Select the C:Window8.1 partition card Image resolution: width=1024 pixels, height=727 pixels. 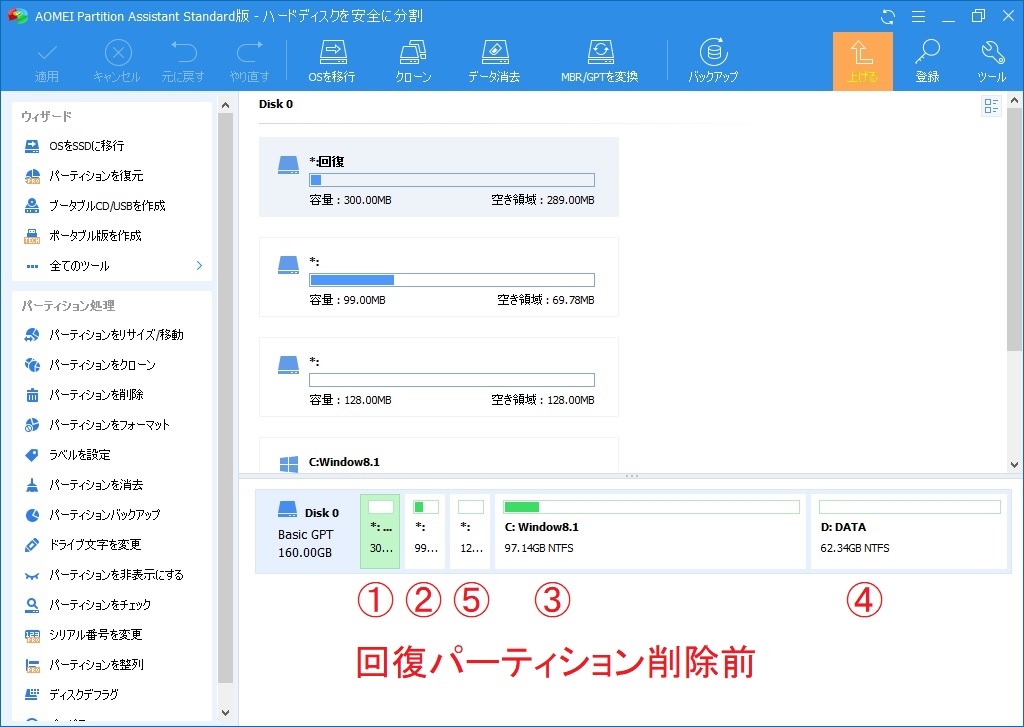coord(439,455)
